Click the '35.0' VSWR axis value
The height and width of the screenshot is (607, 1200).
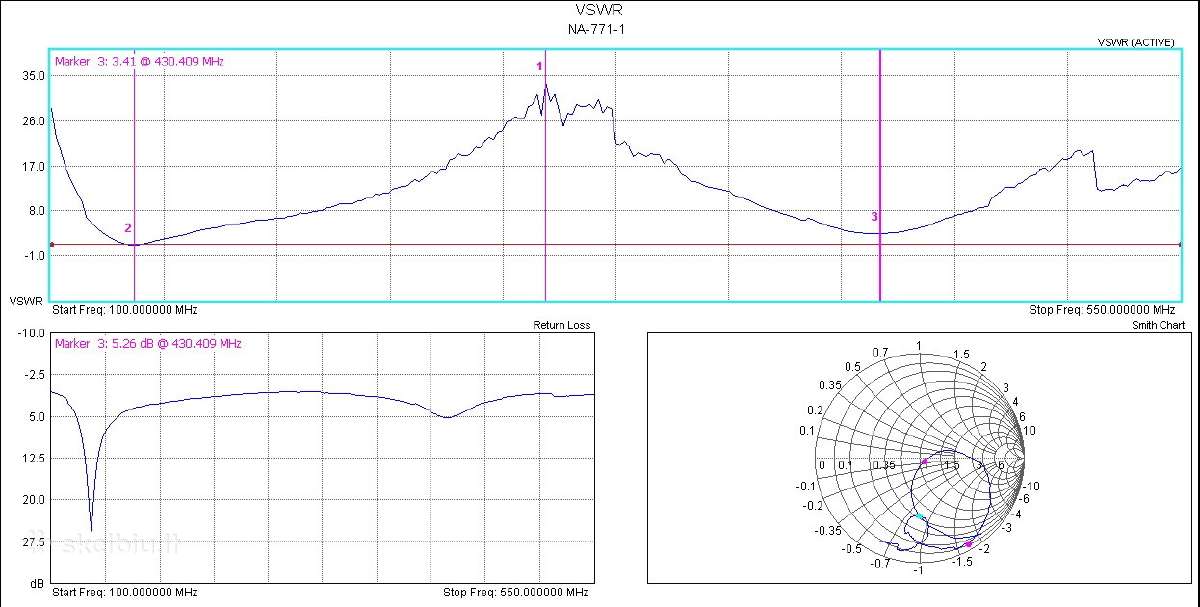pyautogui.click(x=33, y=76)
